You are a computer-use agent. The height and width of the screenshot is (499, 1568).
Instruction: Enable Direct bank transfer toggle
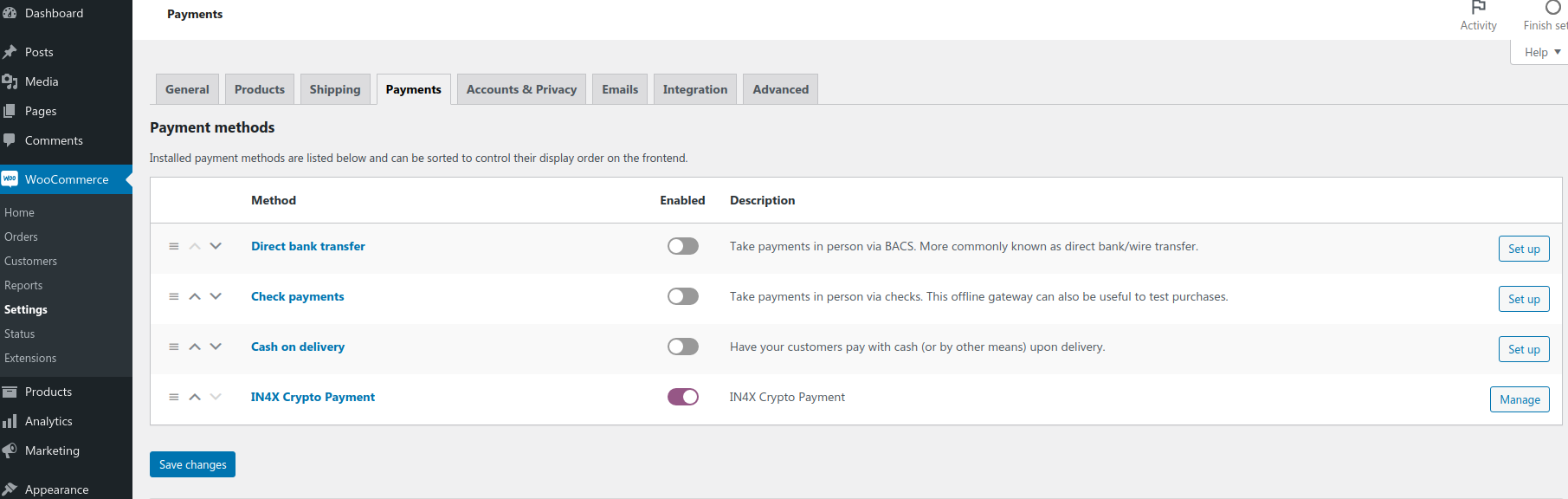pyautogui.click(x=683, y=246)
